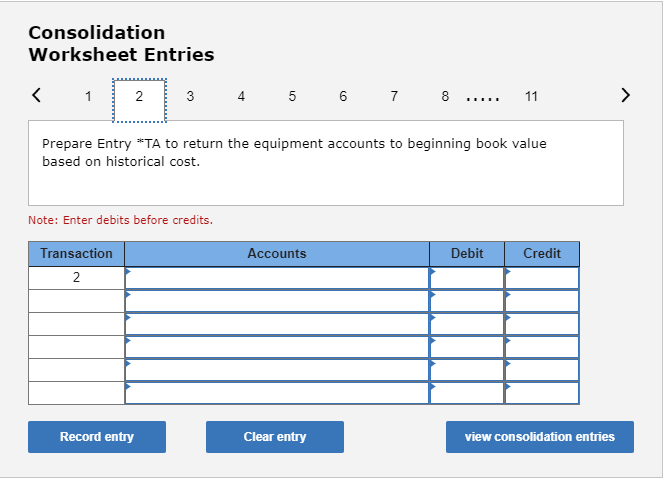Select entry tab 2

[x=139, y=101]
